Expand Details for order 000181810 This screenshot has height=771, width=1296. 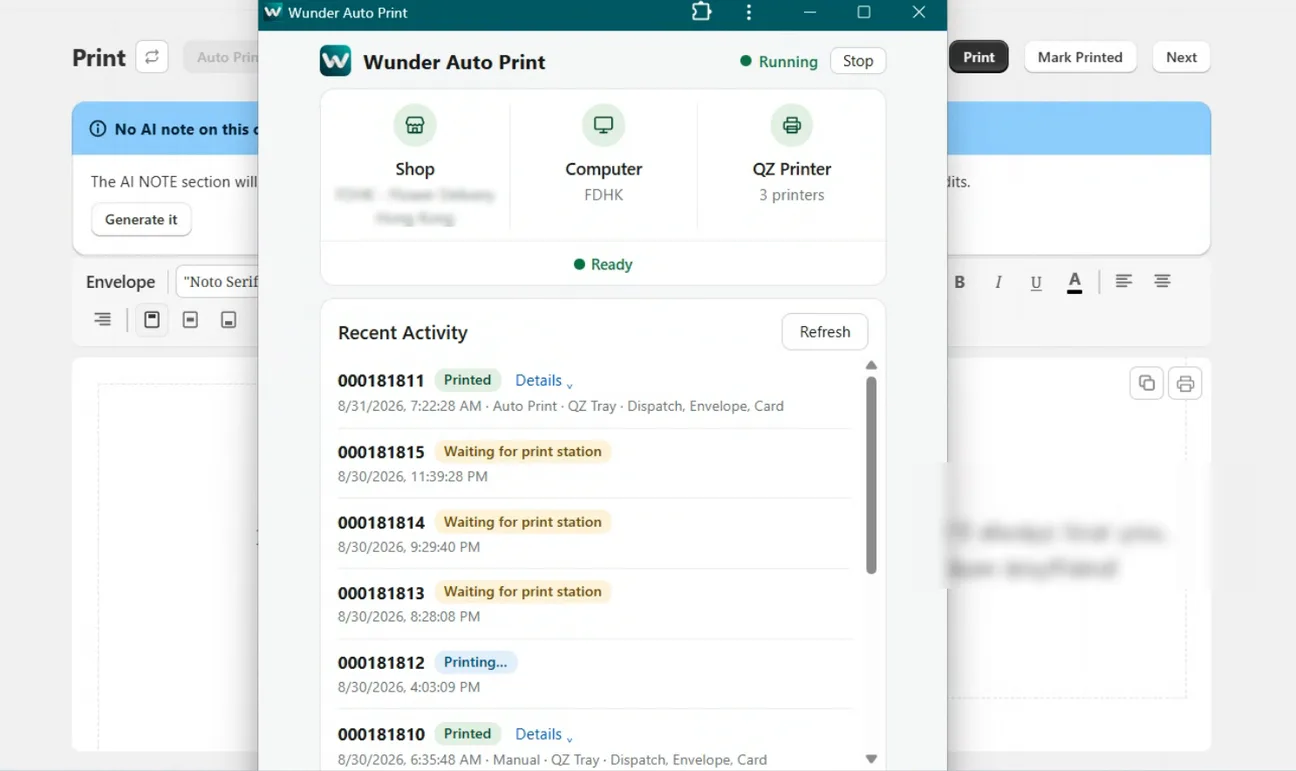pos(544,734)
